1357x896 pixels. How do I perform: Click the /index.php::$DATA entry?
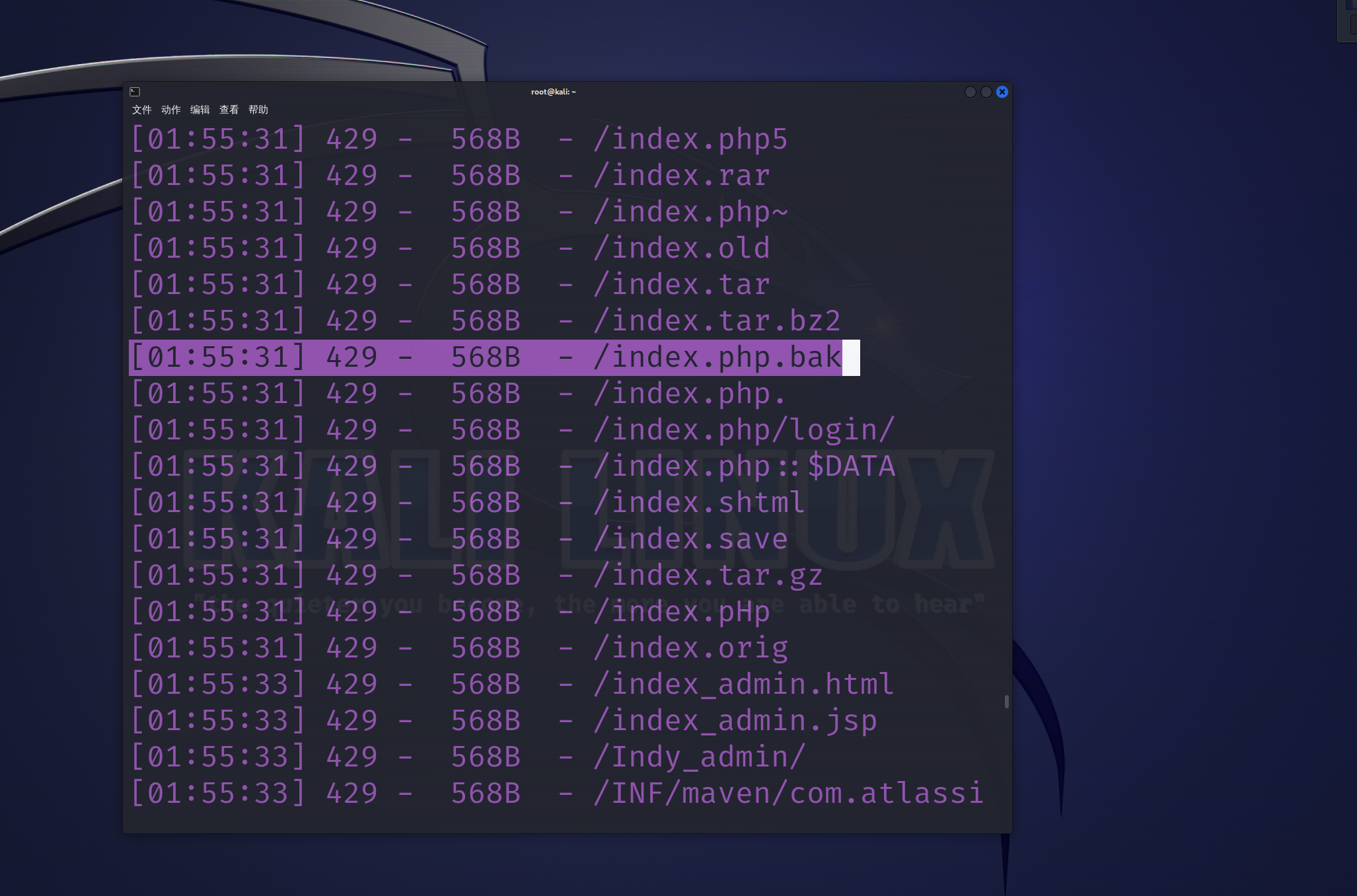[x=744, y=467]
